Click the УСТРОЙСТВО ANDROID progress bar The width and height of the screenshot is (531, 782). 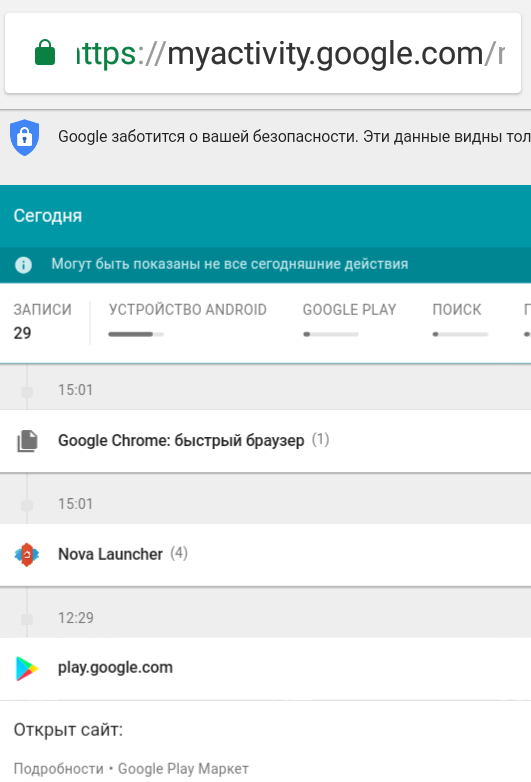pos(136,334)
